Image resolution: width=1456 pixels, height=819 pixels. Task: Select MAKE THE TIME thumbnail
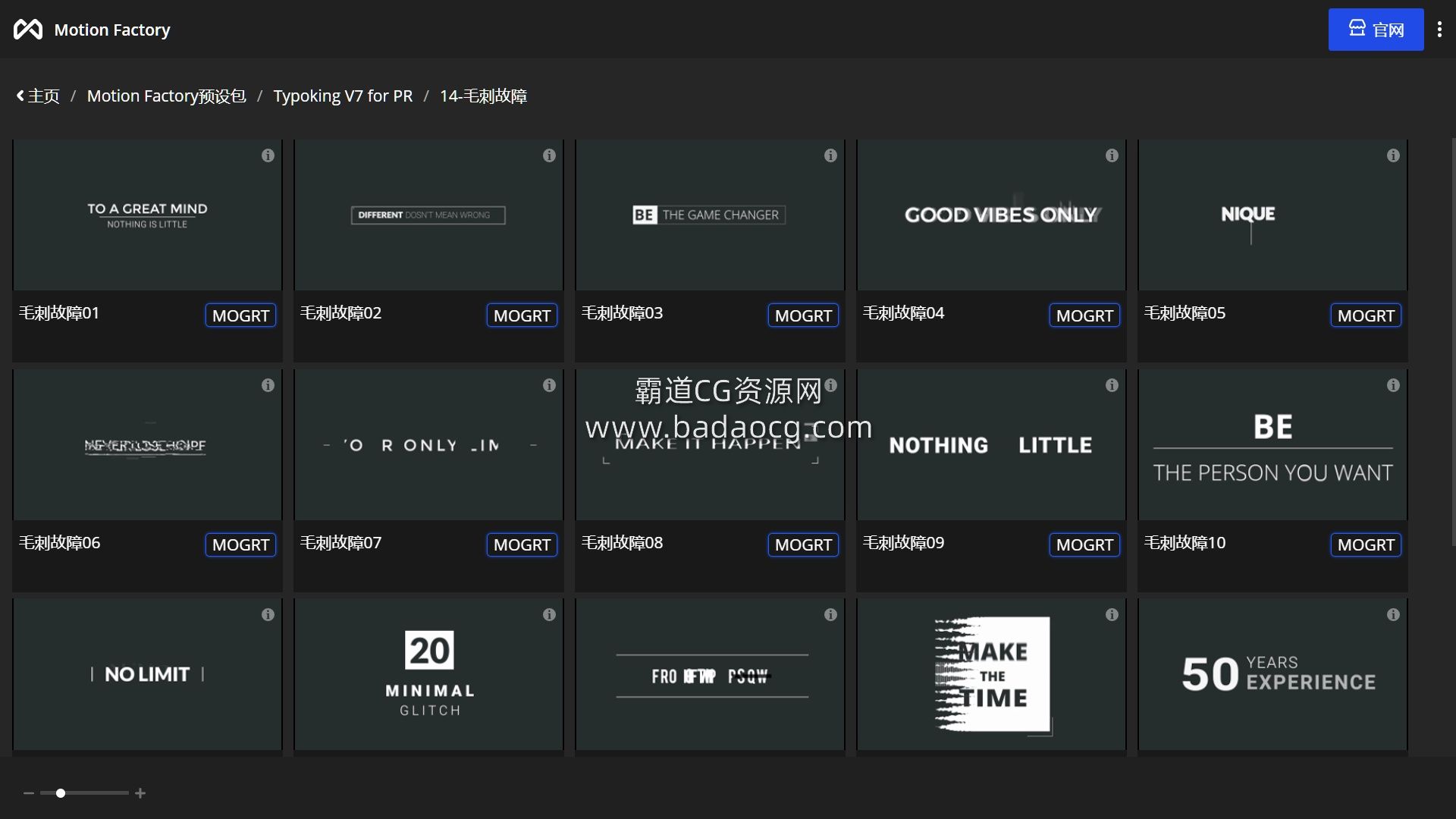click(991, 675)
